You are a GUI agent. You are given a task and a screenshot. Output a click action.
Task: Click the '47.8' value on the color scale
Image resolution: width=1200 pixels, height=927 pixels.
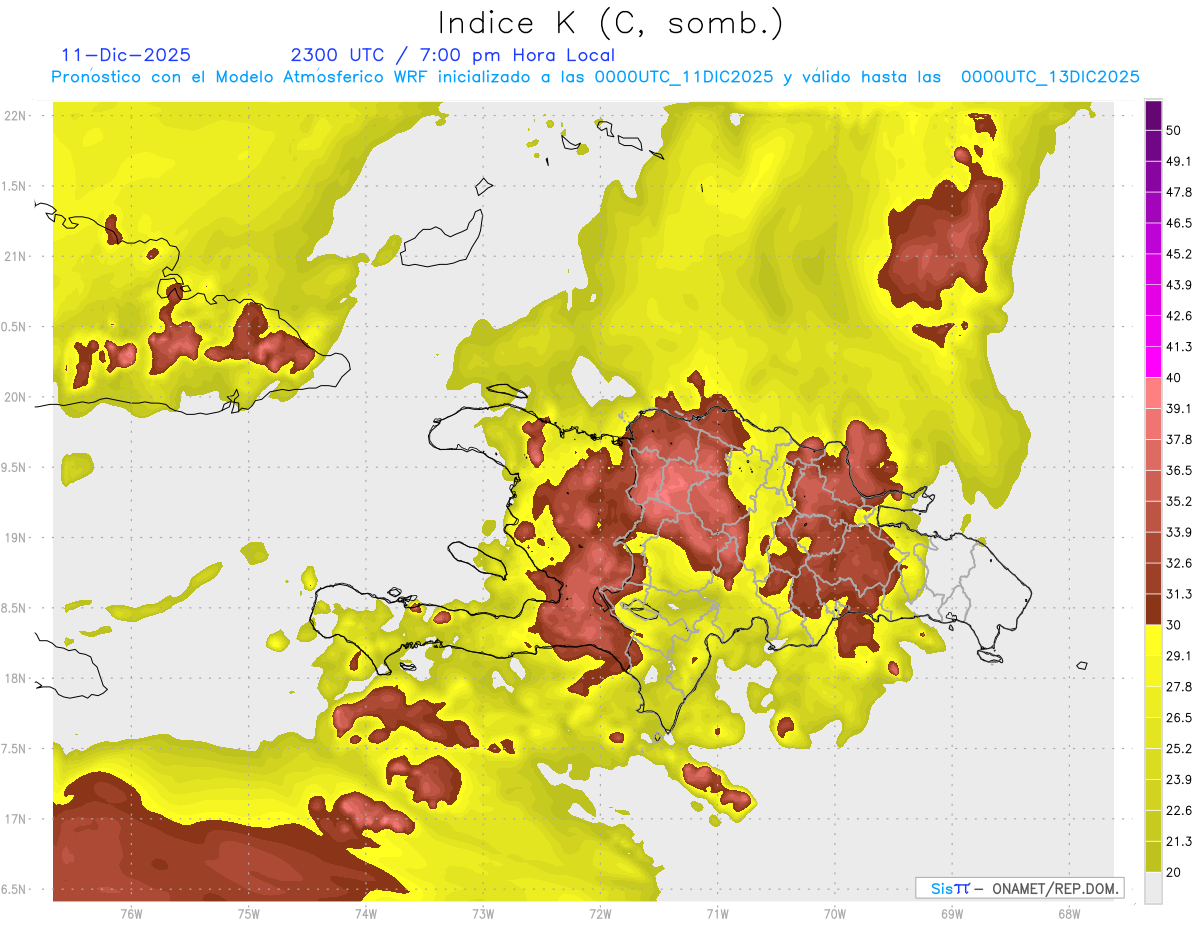point(1179,192)
